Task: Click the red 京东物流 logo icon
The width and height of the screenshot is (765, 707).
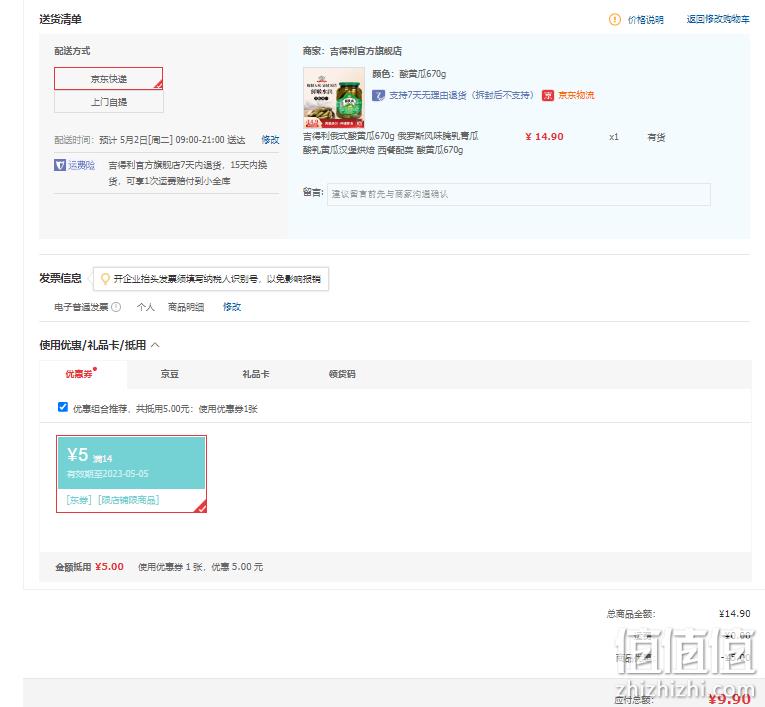Action: (548, 95)
